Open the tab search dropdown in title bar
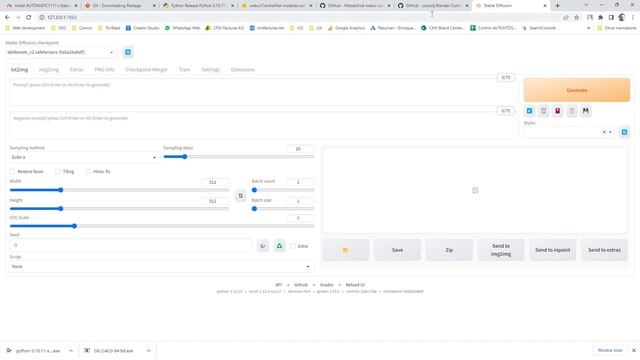This screenshot has width=640, height=360. (586, 5)
